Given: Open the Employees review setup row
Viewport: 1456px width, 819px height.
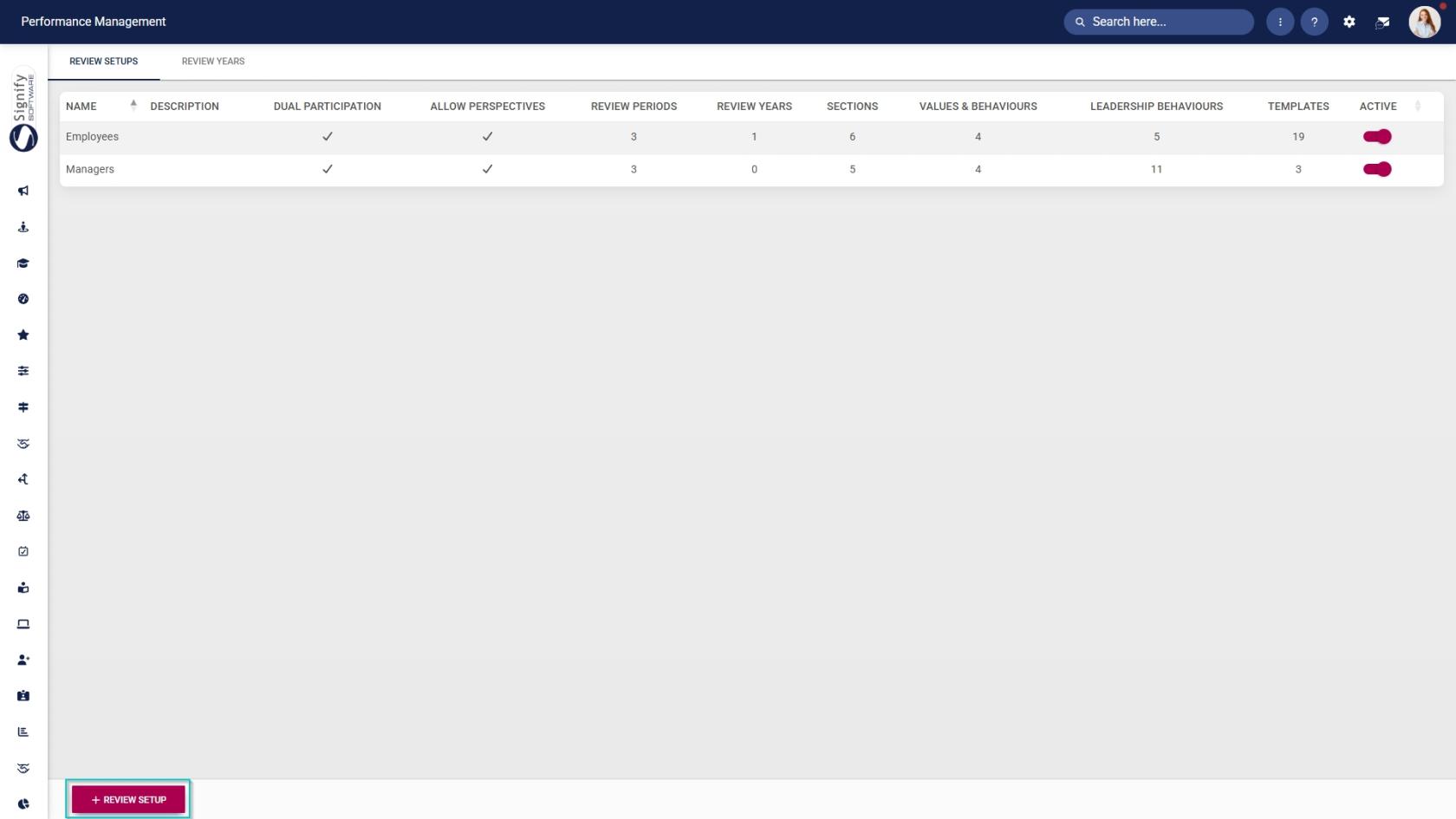Looking at the screenshot, I should click(751, 137).
